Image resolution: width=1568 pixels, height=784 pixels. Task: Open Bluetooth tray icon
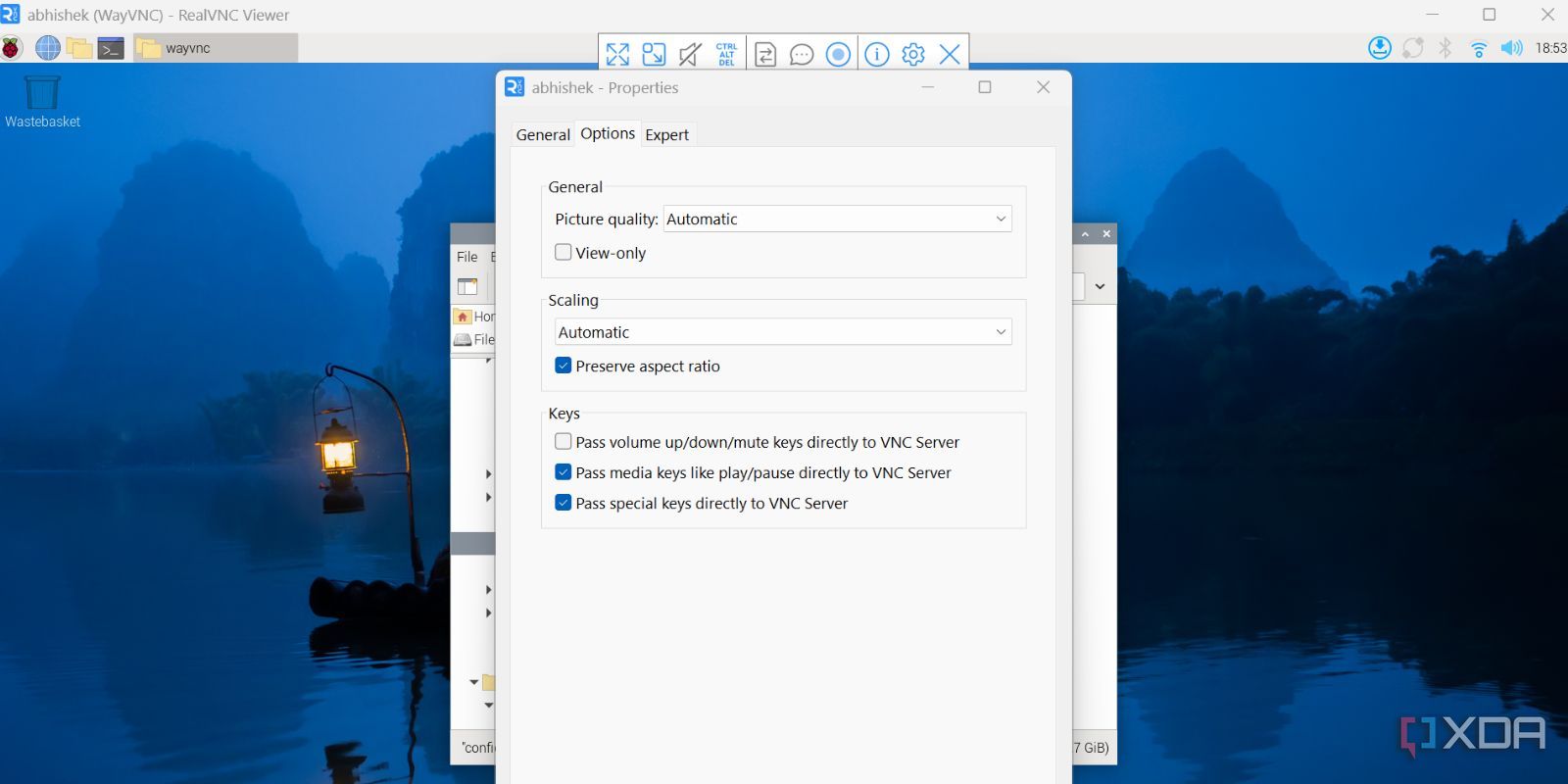pos(1445,47)
